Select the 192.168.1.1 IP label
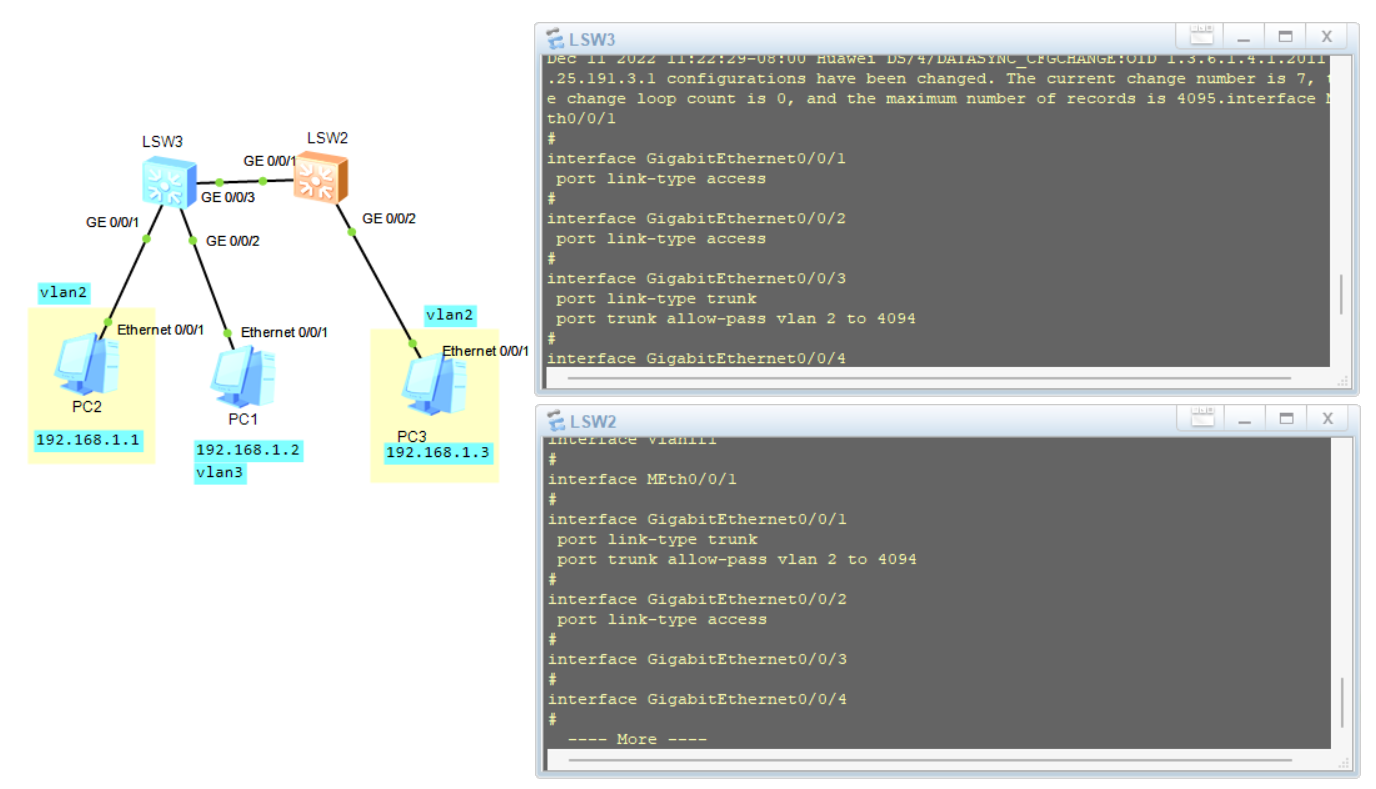The height and width of the screenshot is (789, 1376). pos(88,439)
